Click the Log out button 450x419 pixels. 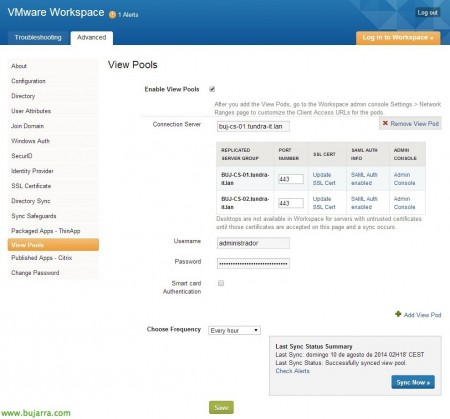(x=427, y=13)
